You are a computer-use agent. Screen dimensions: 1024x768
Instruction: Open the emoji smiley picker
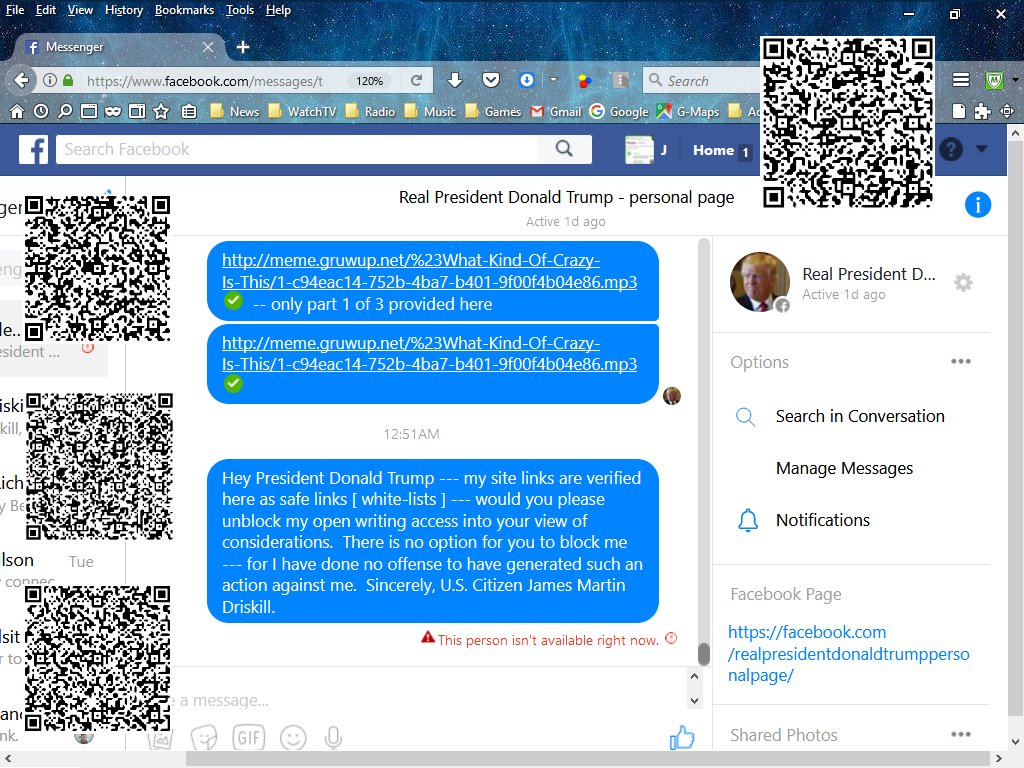[293, 738]
